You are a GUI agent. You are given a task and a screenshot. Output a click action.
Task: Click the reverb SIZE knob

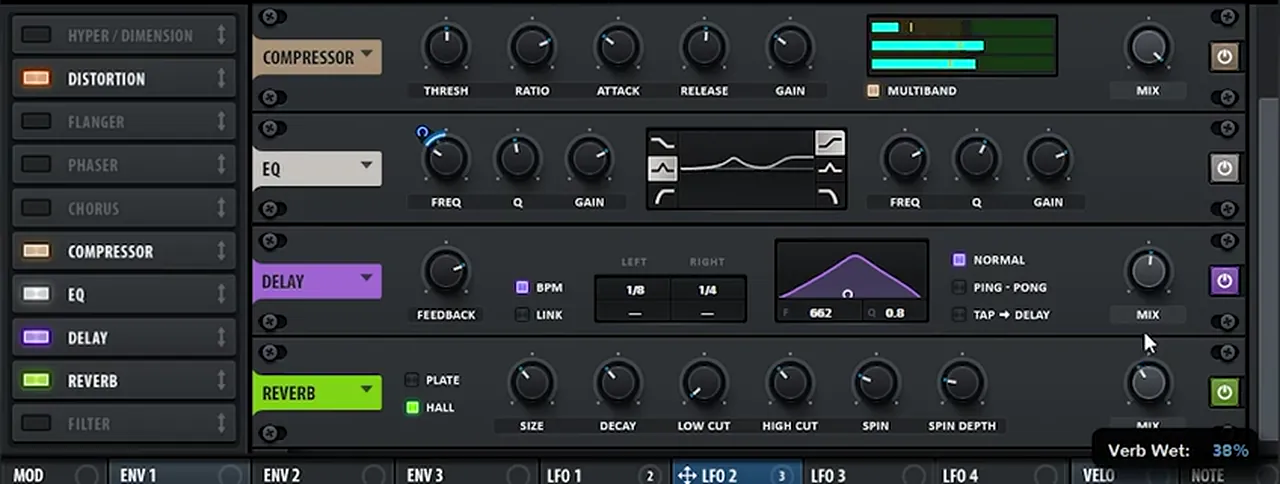click(532, 382)
